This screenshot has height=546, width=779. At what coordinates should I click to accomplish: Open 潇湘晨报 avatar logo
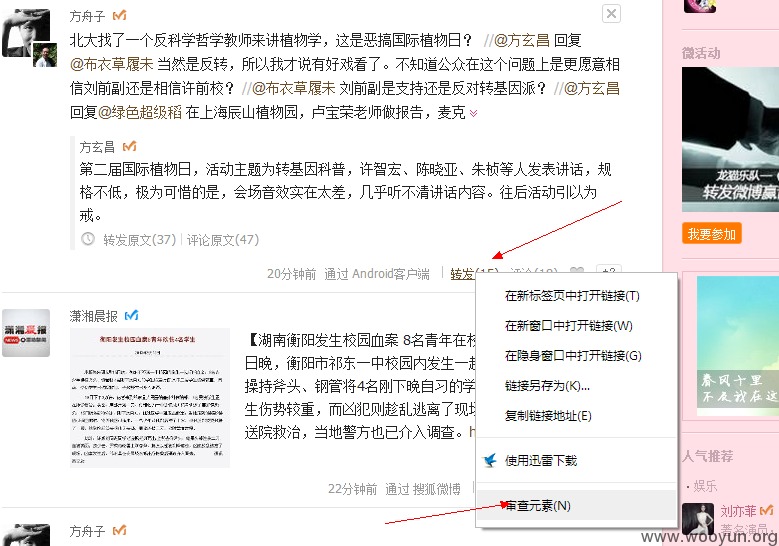click(x=26, y=333)
